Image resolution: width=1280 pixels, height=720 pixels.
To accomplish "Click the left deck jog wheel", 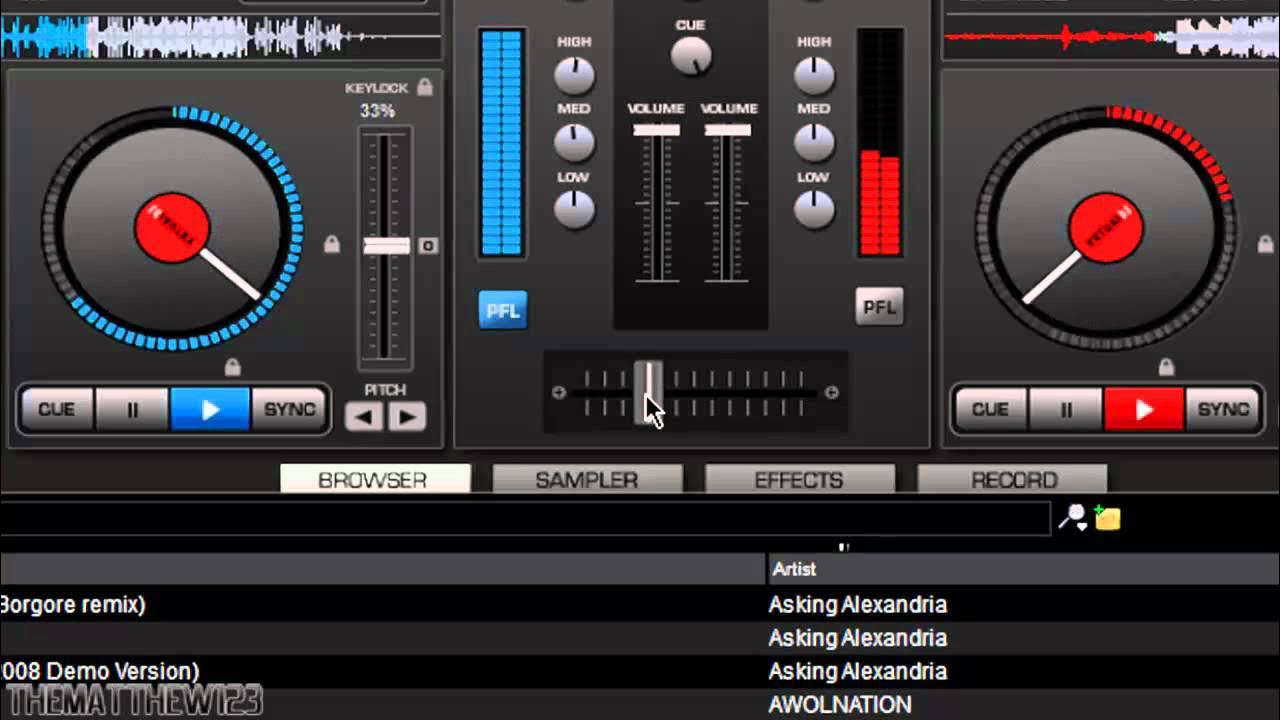I will click(x=172, y=228).
